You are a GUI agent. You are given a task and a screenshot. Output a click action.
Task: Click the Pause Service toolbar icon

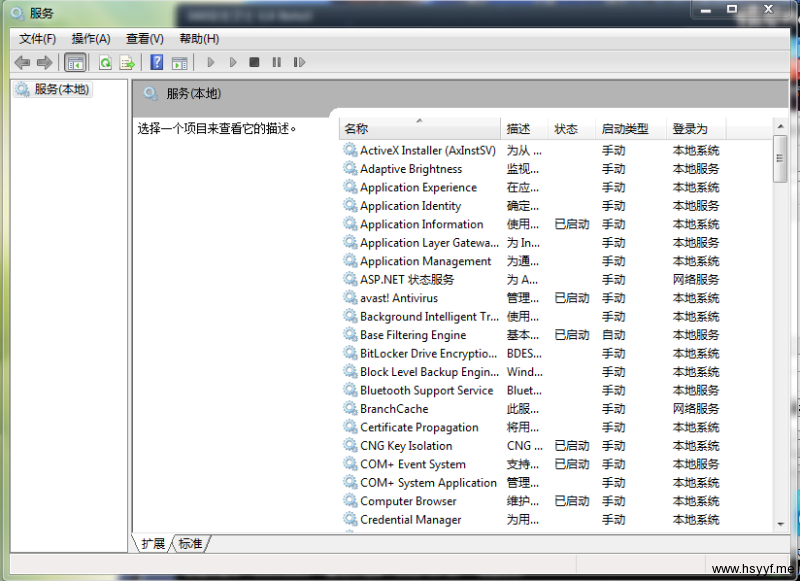point(276,62)
